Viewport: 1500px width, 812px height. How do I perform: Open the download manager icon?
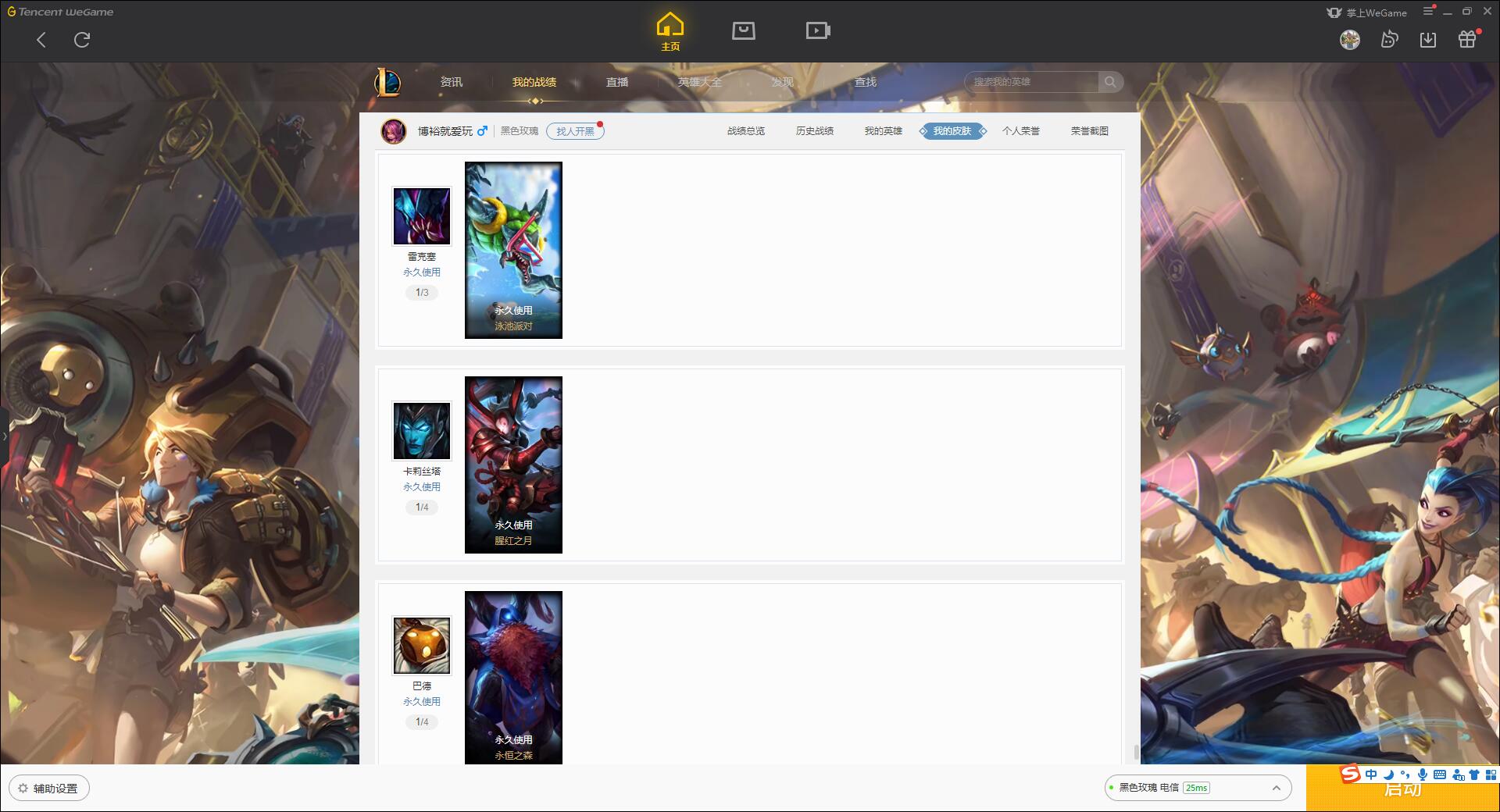1428,40
